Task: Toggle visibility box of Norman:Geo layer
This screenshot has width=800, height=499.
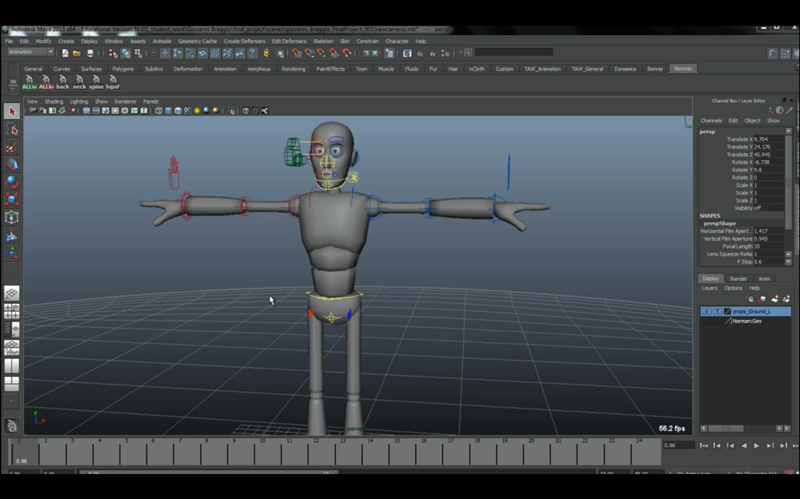Action: (707, 321)
